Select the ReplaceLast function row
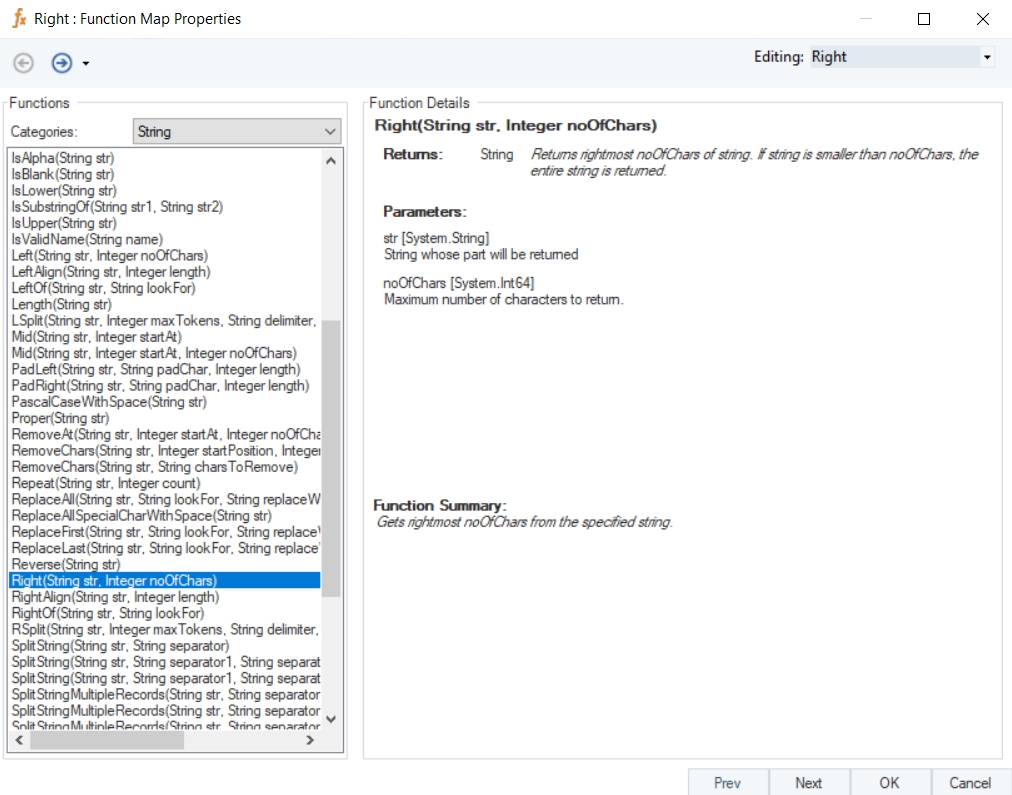1012x795 pixels. [165, 548]
